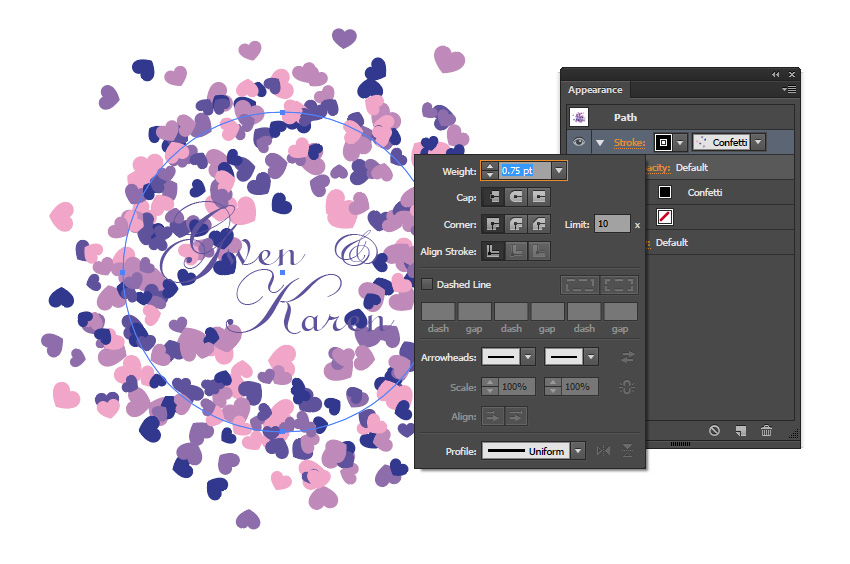Extend arrow tip beyond path end

(x=493, y=416)
